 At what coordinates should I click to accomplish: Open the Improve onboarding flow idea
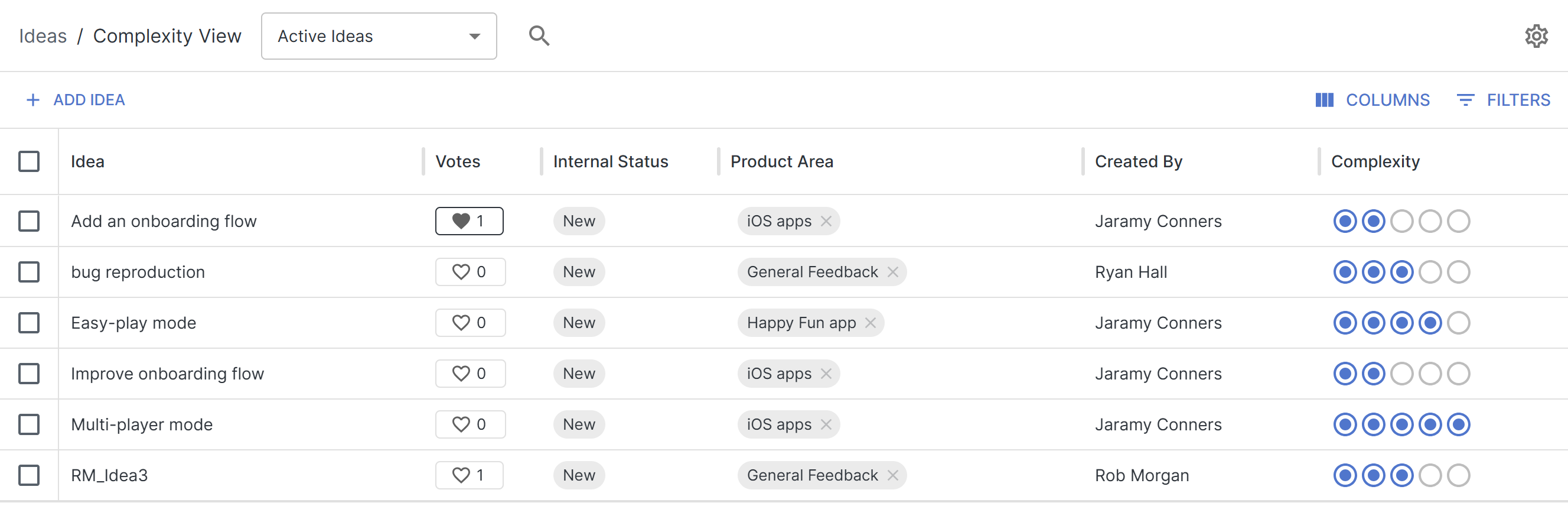coord(167,374)
